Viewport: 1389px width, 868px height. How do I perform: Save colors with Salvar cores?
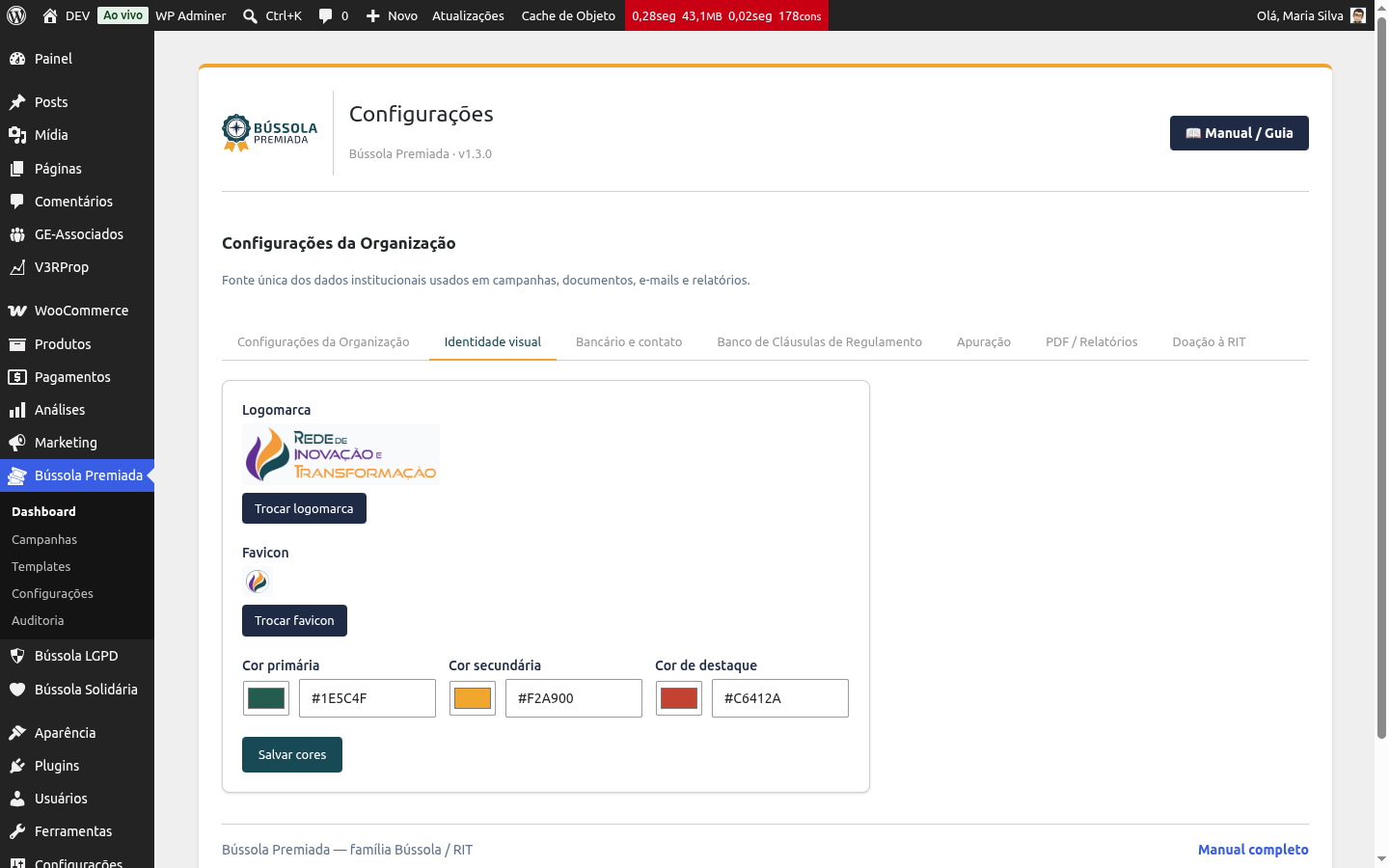point(292,754)
